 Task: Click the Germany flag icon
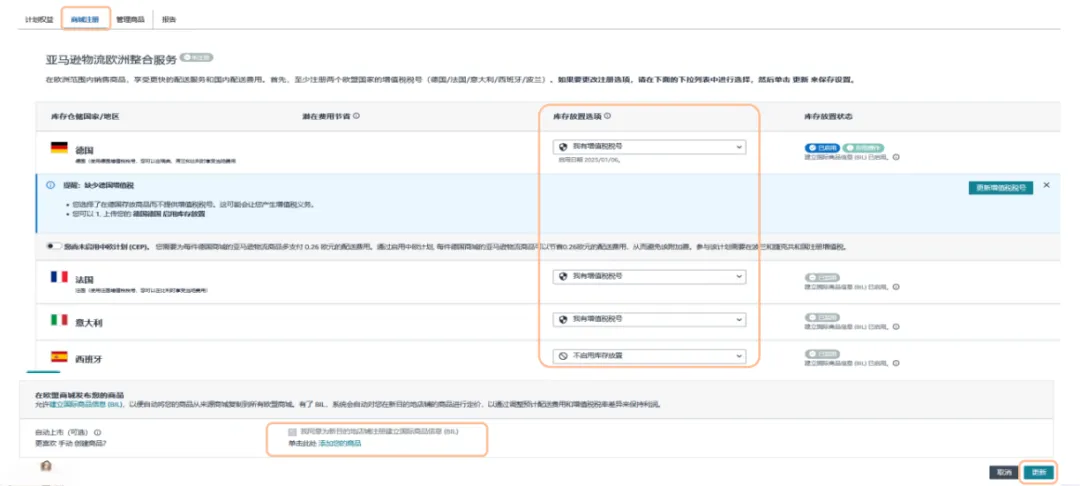[59, 147]
